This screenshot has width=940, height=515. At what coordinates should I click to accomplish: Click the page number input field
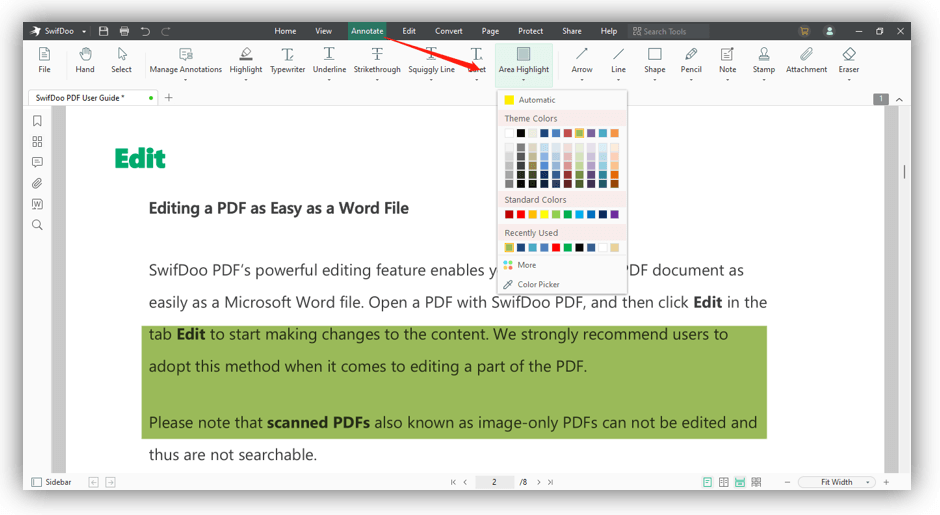495,482
